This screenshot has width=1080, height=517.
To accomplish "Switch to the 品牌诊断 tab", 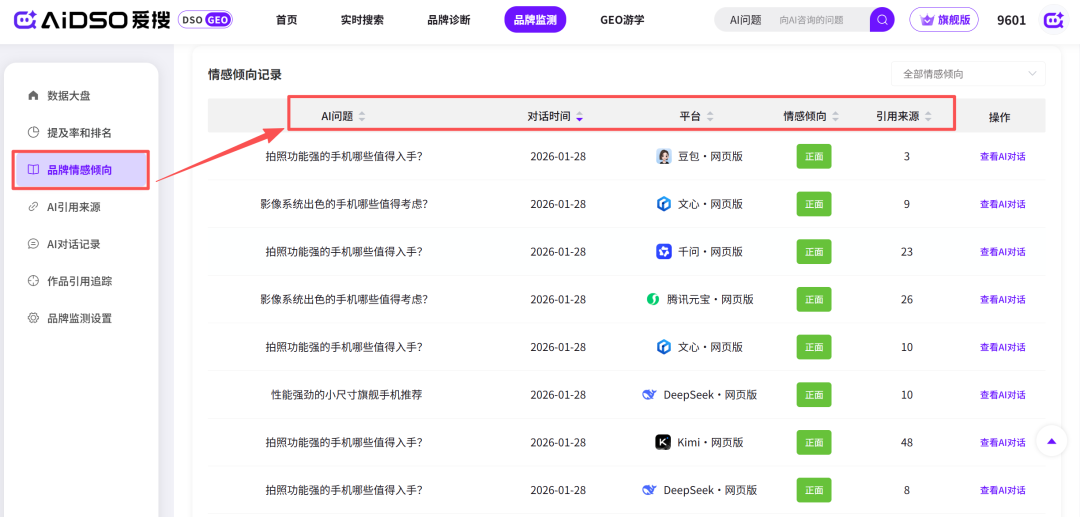I will (448, 20).
